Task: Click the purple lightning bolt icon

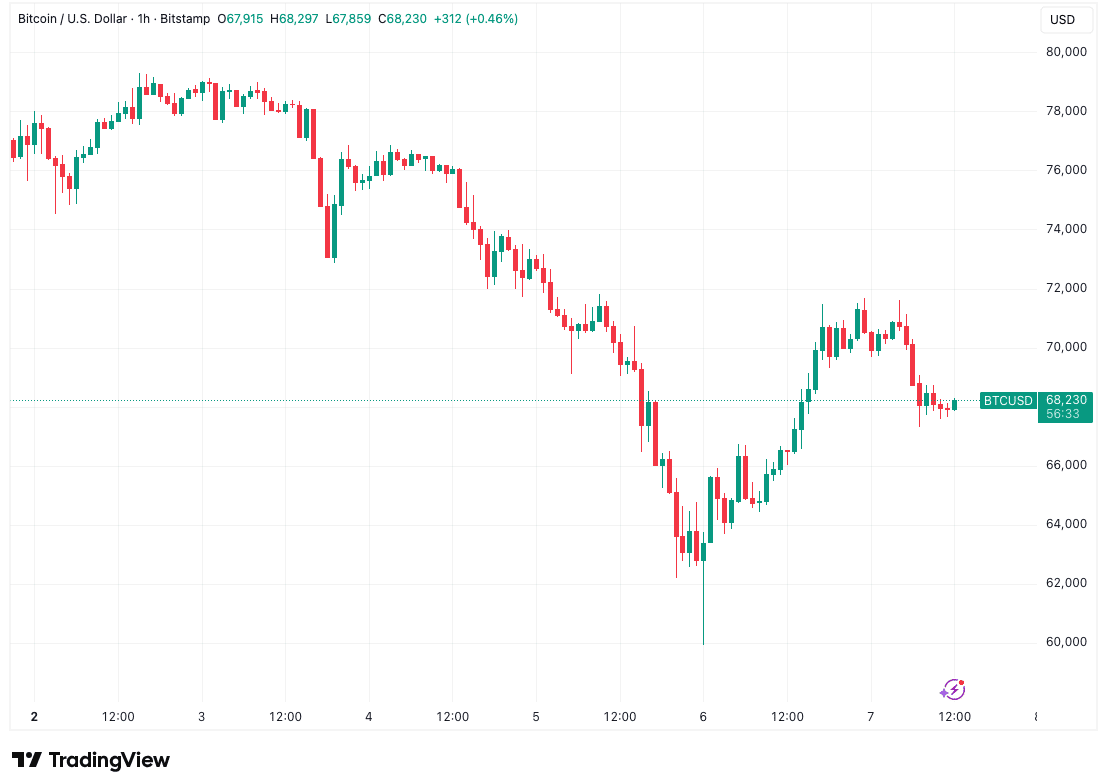Action: point(952,689)
